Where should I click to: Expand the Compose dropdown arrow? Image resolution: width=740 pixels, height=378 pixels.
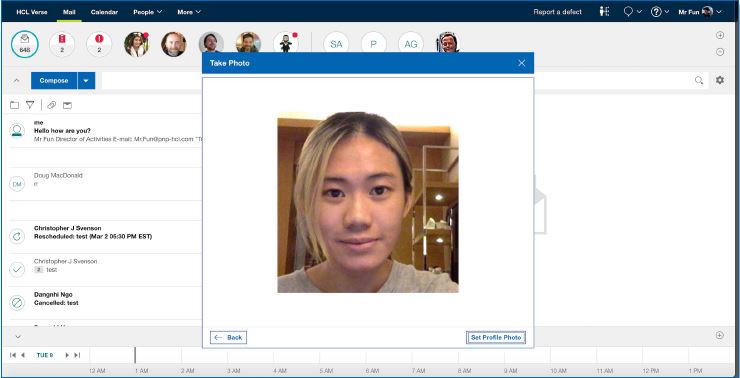pyautogui.click(x=86, y=81)
